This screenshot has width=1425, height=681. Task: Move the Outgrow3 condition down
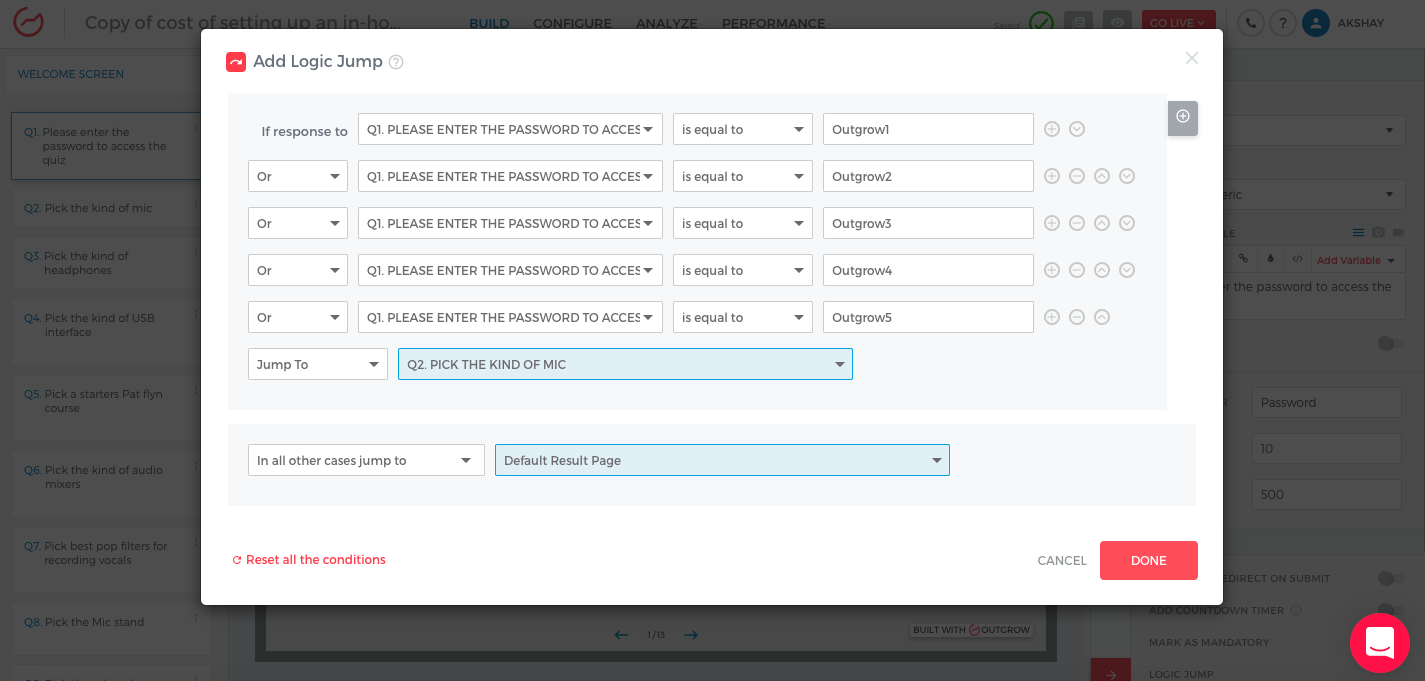pyautogui.click(x=1127, y=223)
